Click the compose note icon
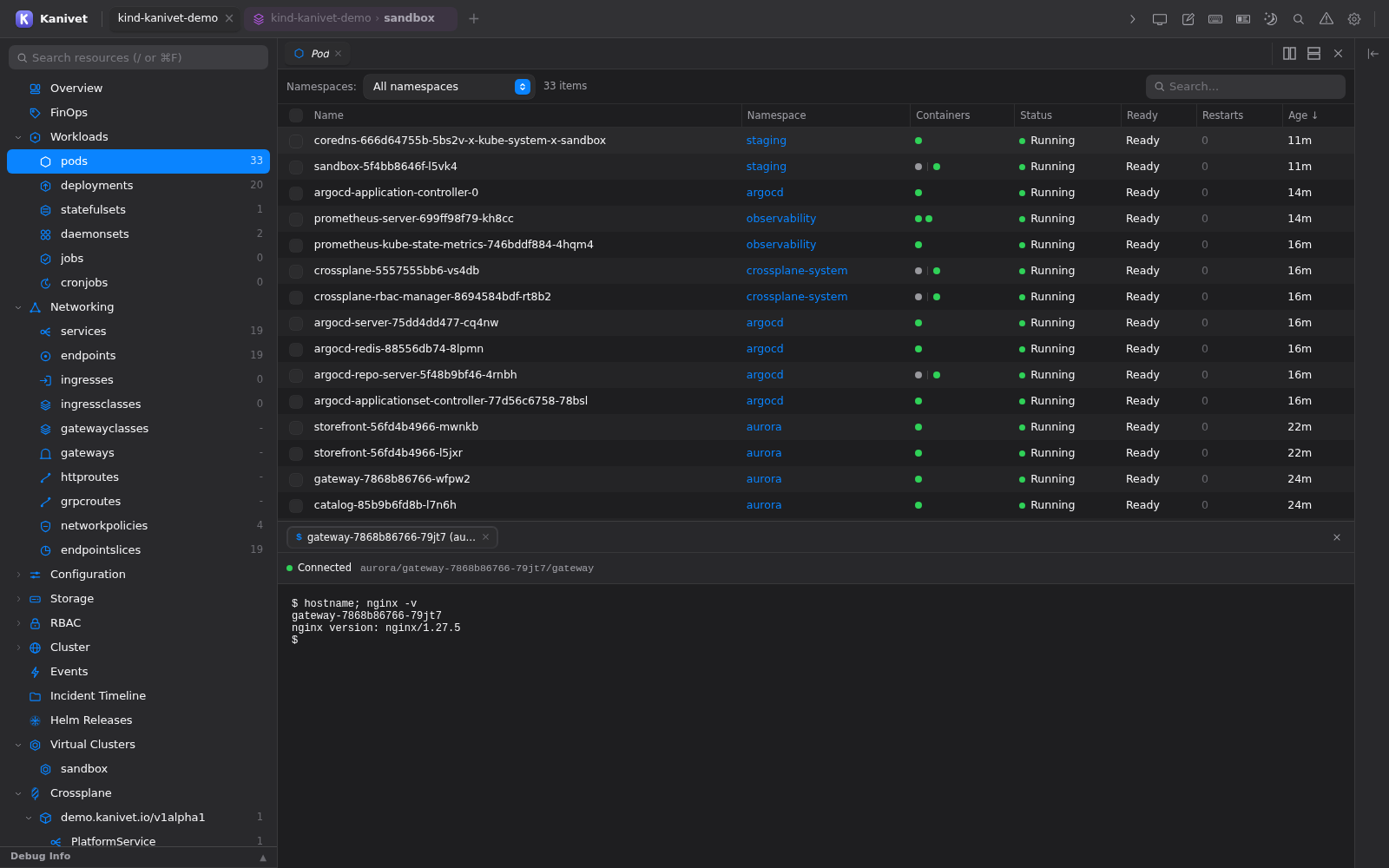Image resolution: width=1389 pixels, height=868 pixels. (x=1188, y=19)
